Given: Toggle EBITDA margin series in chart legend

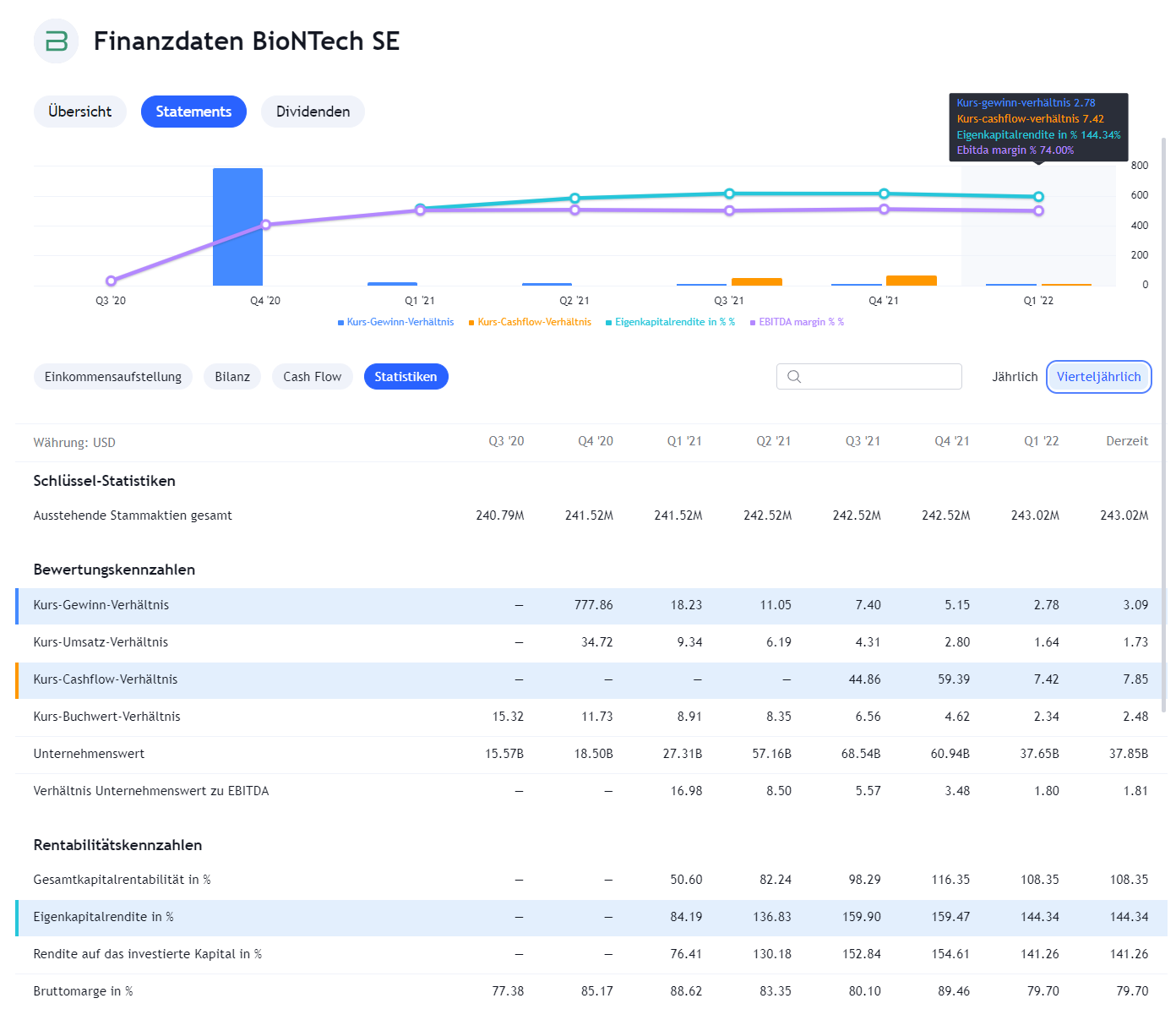Looking at the screenshot, I should [x=798, y=322].
